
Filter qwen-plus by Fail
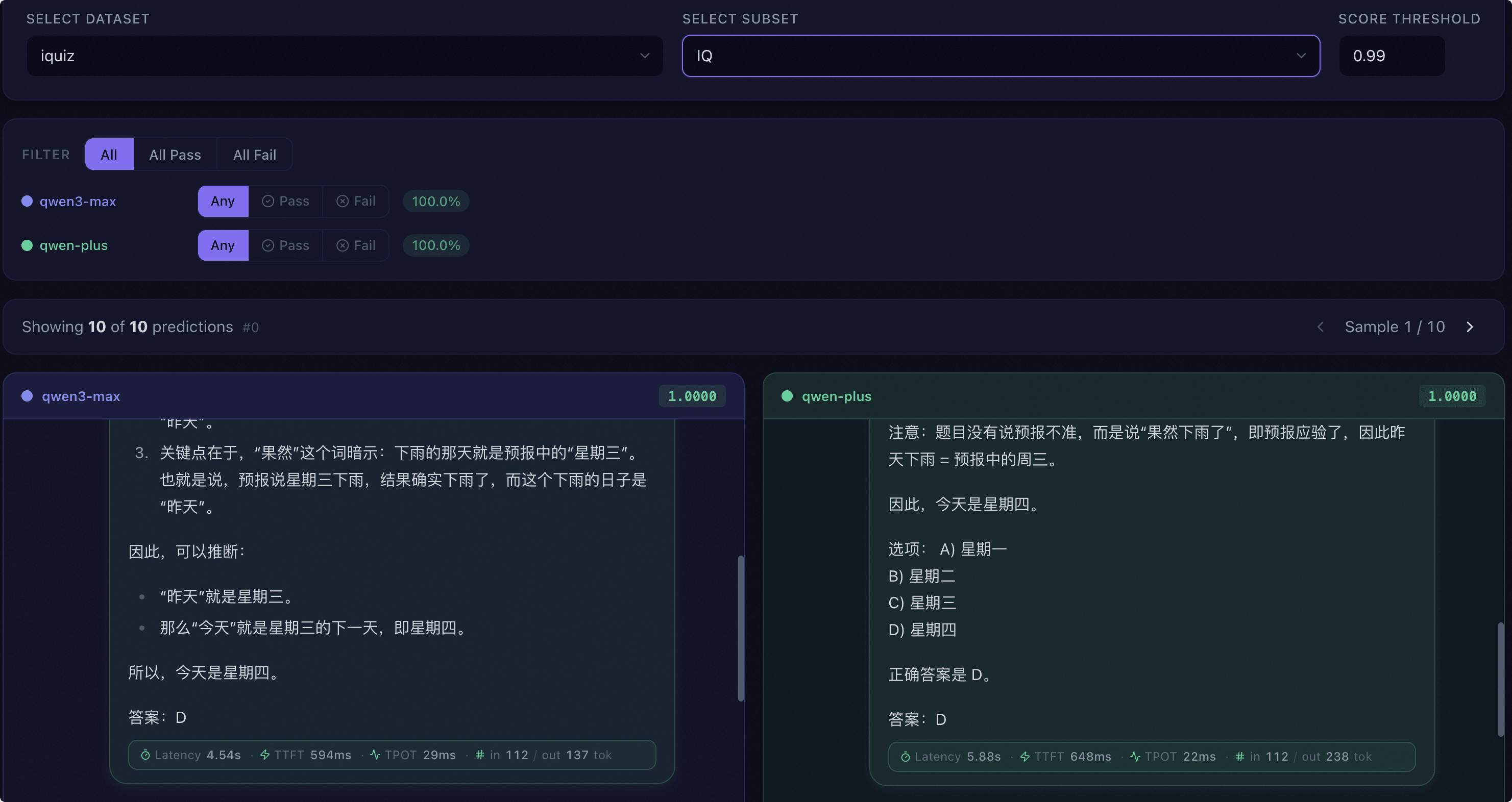(356, 245)
